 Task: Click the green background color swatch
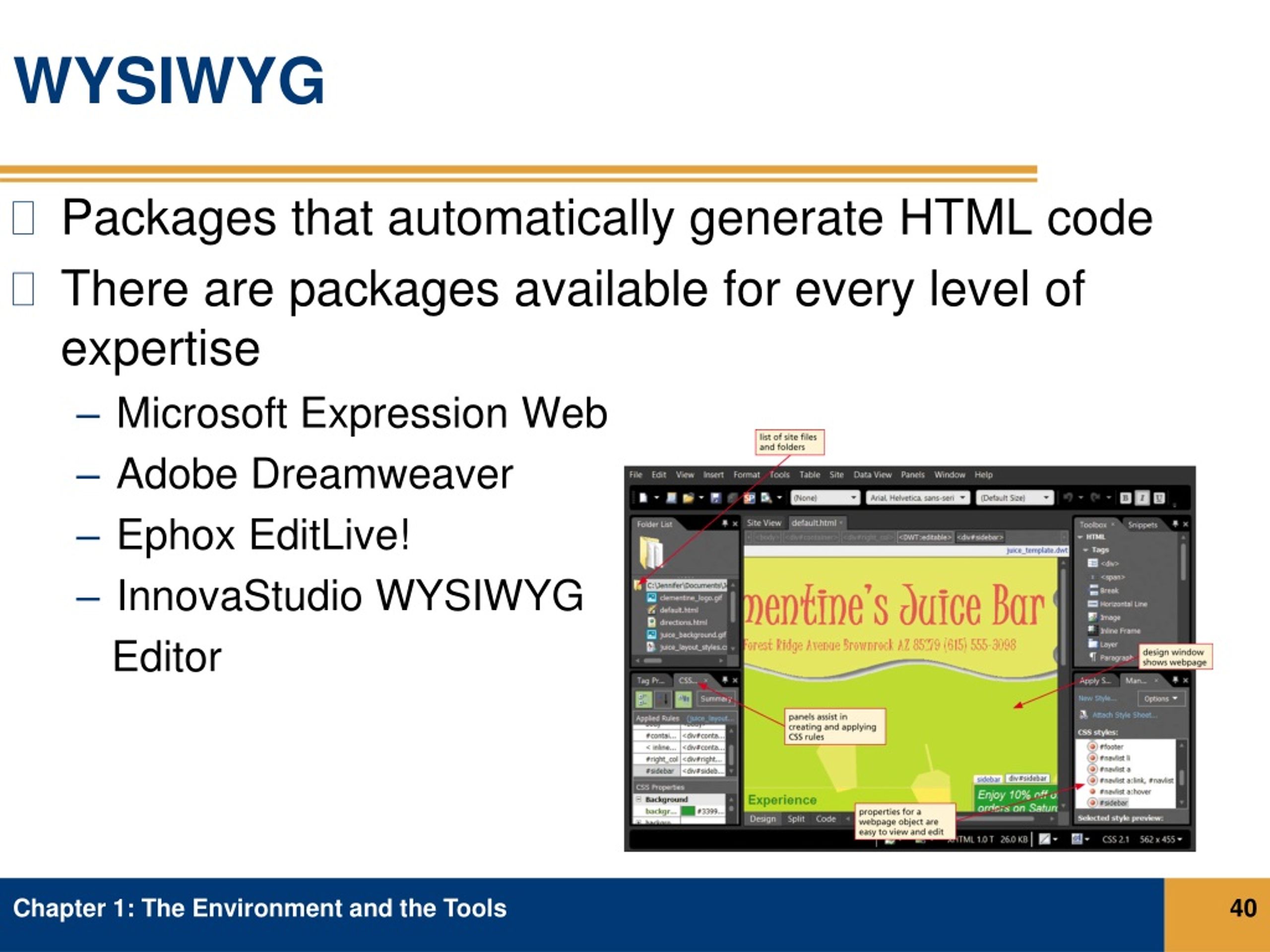point(687,811)
